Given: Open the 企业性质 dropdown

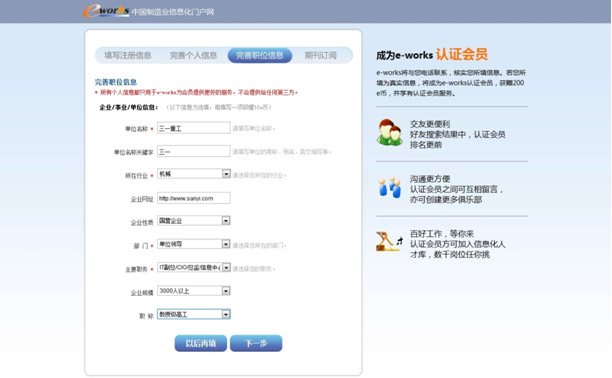Looking at the screenshot, I should point(194,221).
